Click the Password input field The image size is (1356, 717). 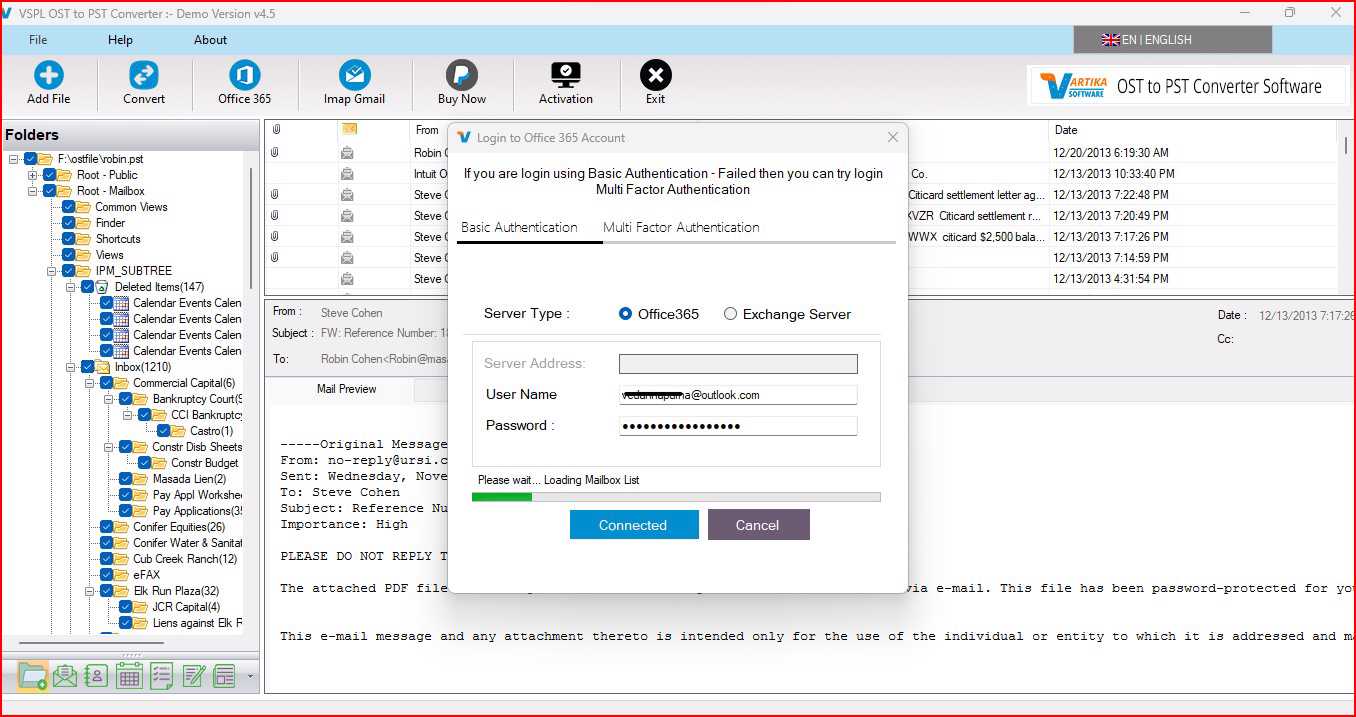[x=738, y=426]
